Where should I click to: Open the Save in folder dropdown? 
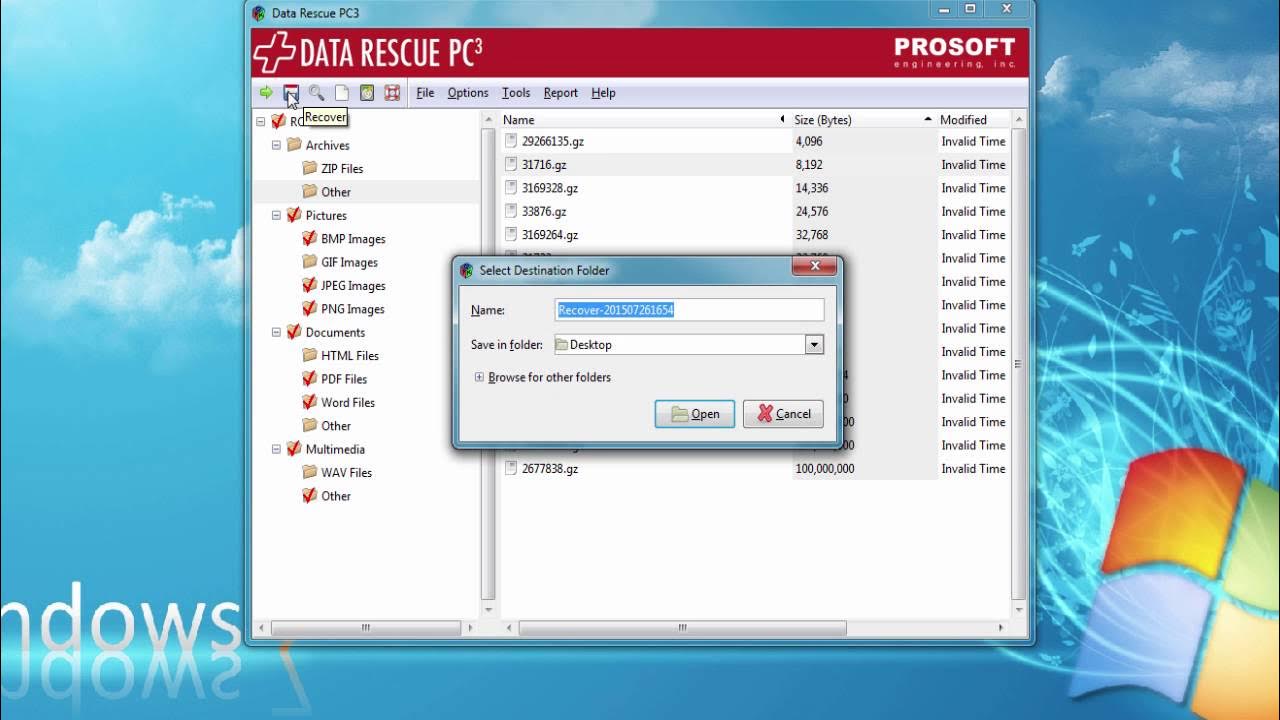tap(814, 345)
